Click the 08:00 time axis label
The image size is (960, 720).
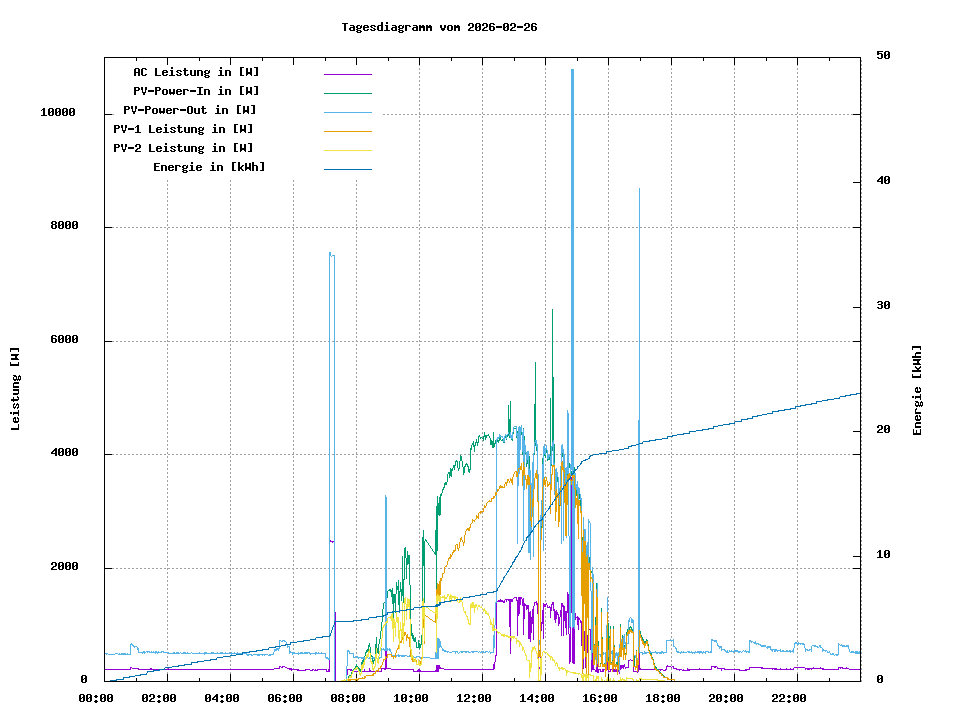tap(347, 698)
